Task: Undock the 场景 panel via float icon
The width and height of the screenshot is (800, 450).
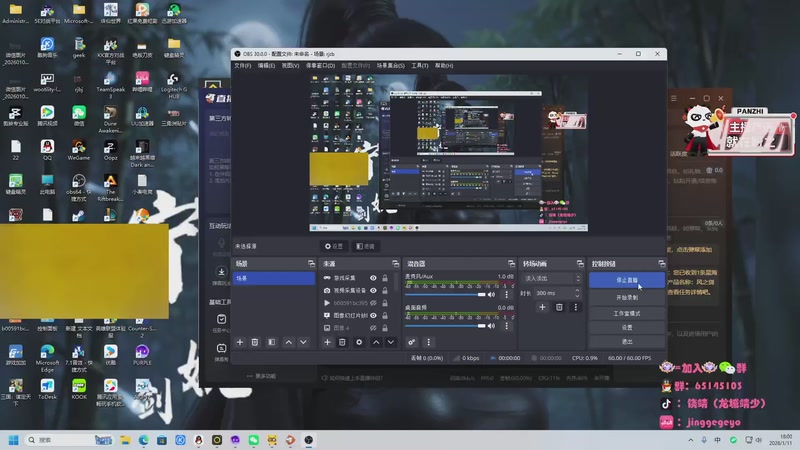Action: [x=311, y=264]
